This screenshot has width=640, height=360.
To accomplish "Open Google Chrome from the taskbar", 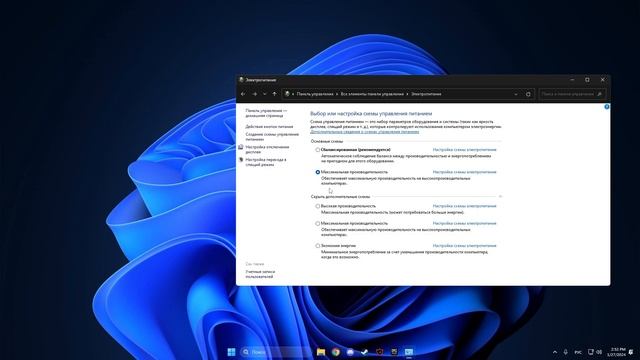I will [x=336, y=352].
